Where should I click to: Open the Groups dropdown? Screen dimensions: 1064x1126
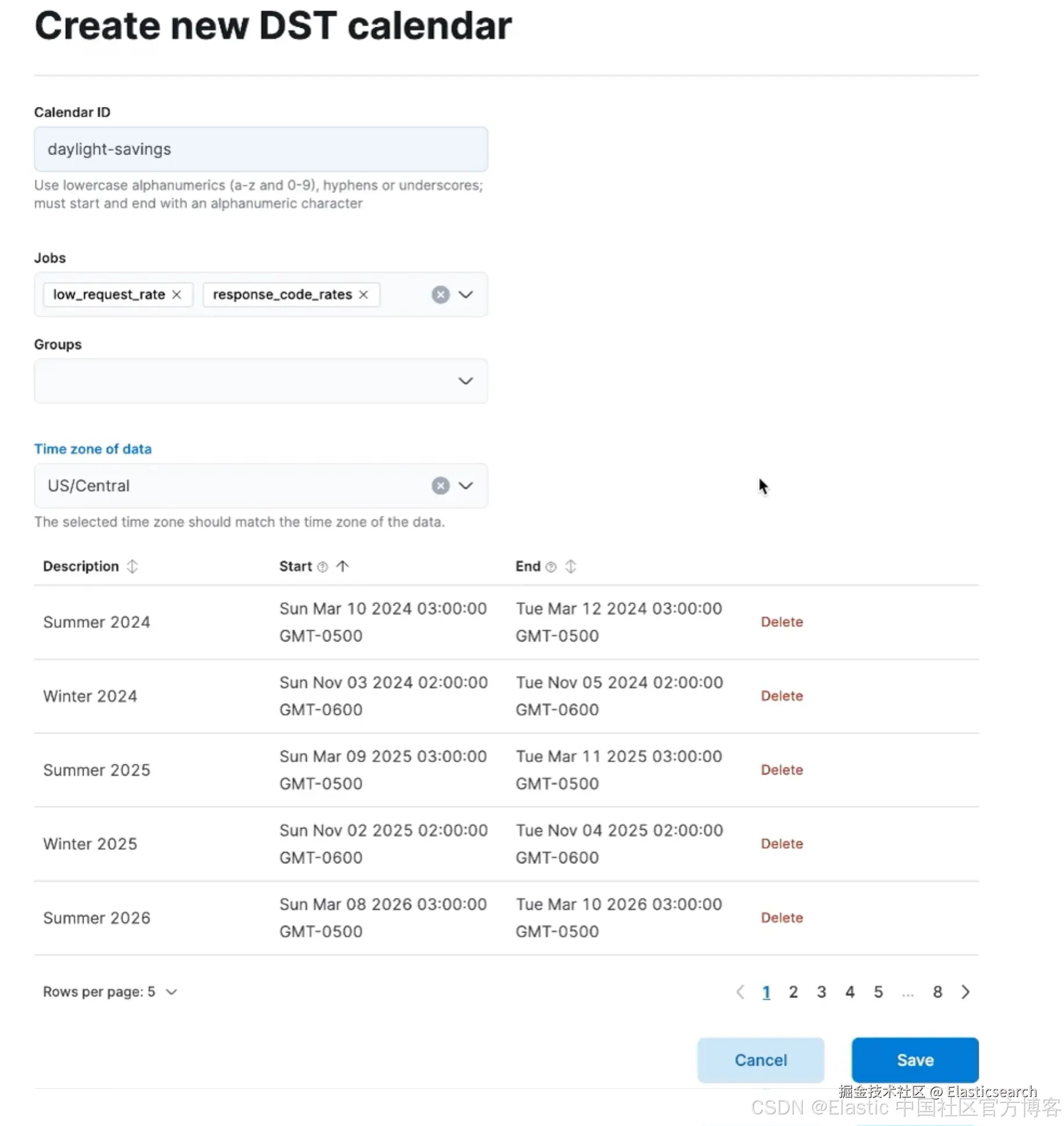(466, 382)
